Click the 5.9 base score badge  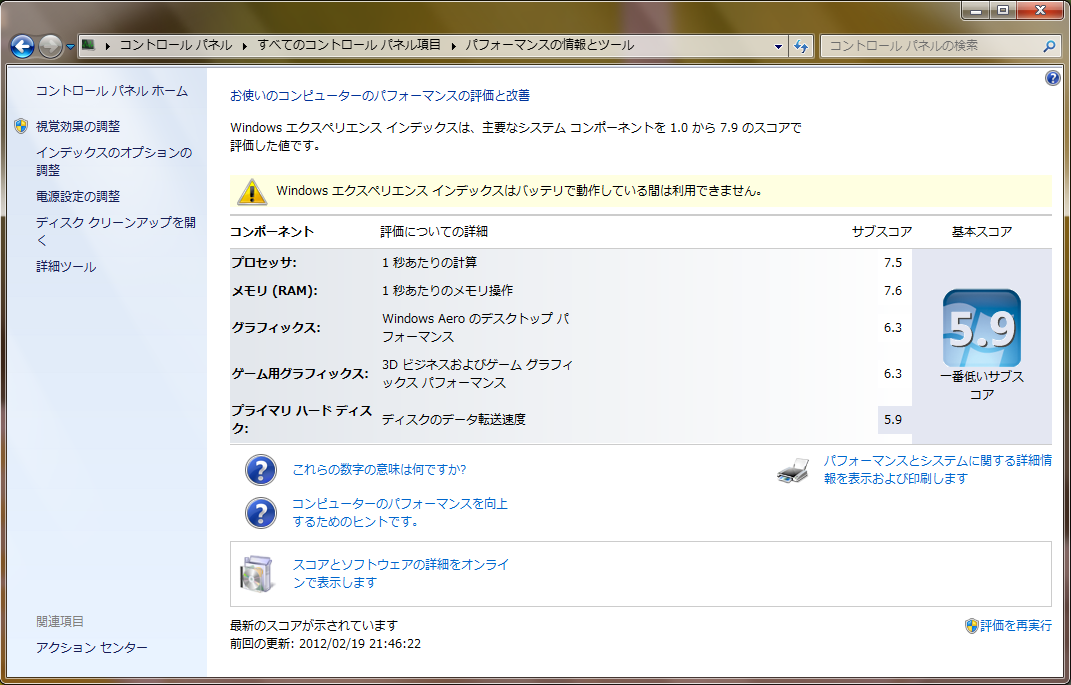coord(982,328)
